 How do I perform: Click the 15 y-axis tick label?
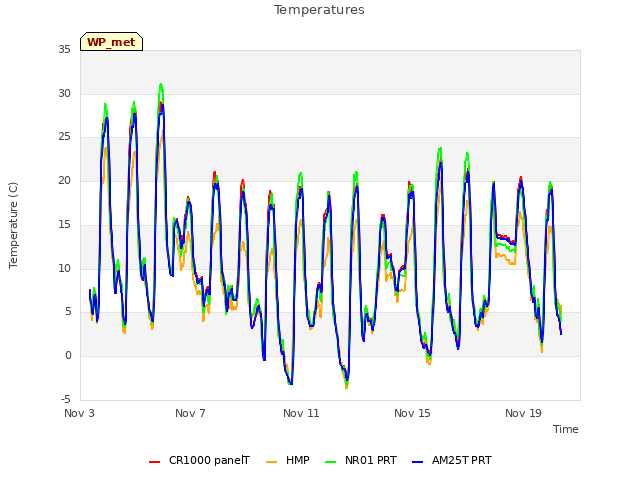64,224
